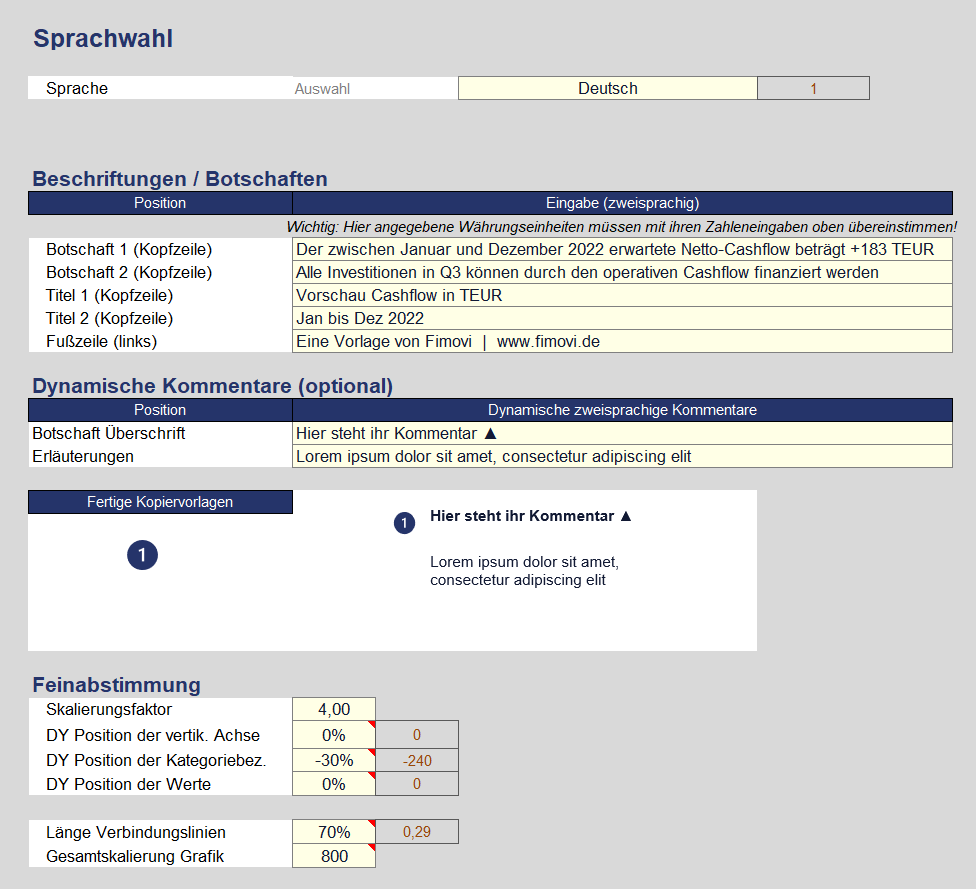Image resolution: width=976 pixels, height=889 pixels.
Task: Select the 'Hier steht ihr Kommentar' input cell
Action: [x=622, y=433]
